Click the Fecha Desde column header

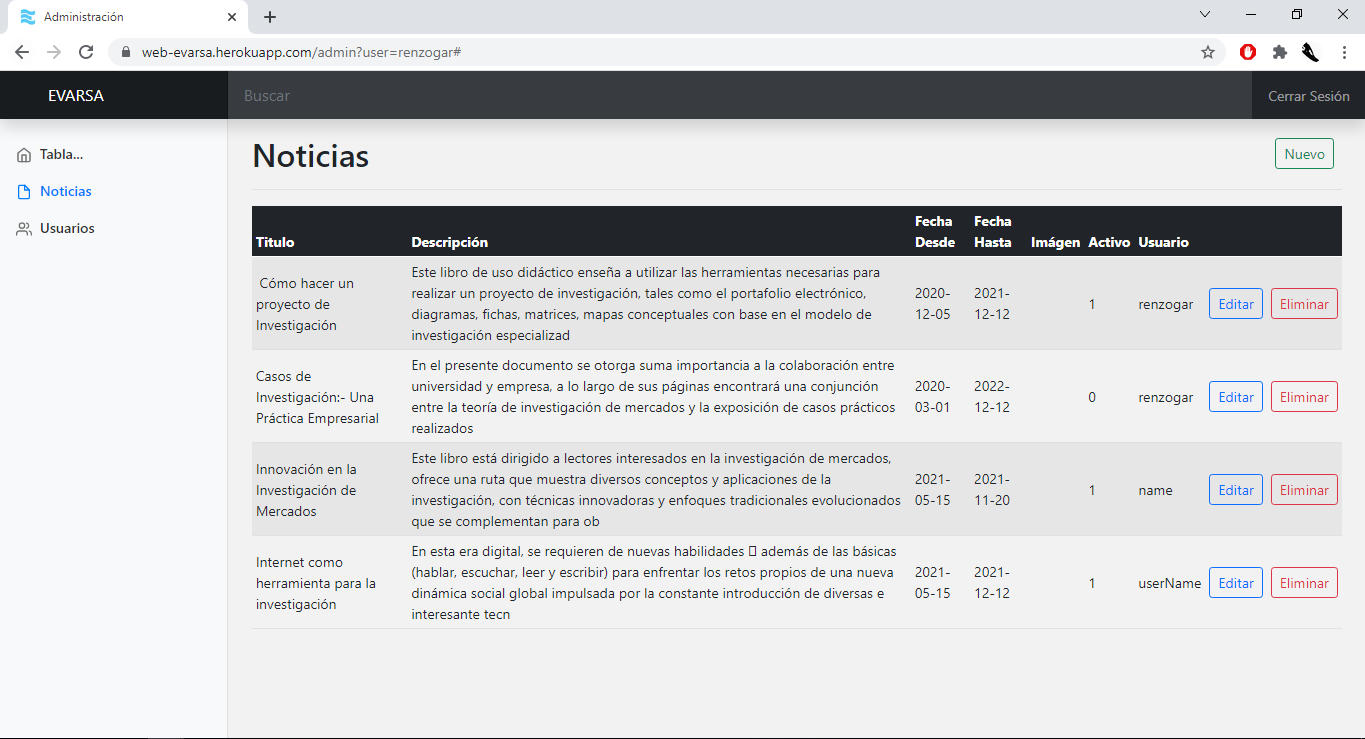[935, 231]
